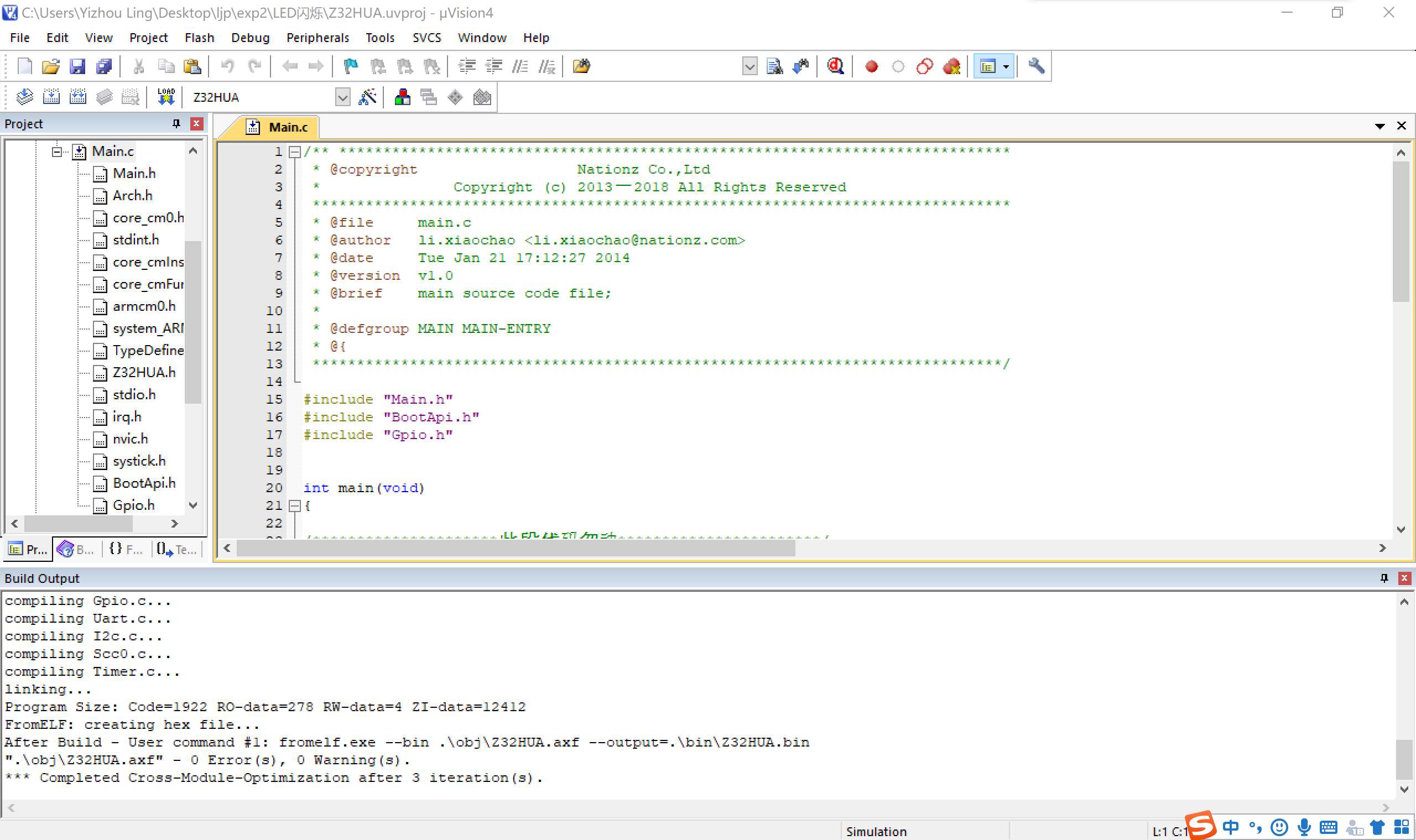Navigate backward with left arrow icon

pos(289,67)
